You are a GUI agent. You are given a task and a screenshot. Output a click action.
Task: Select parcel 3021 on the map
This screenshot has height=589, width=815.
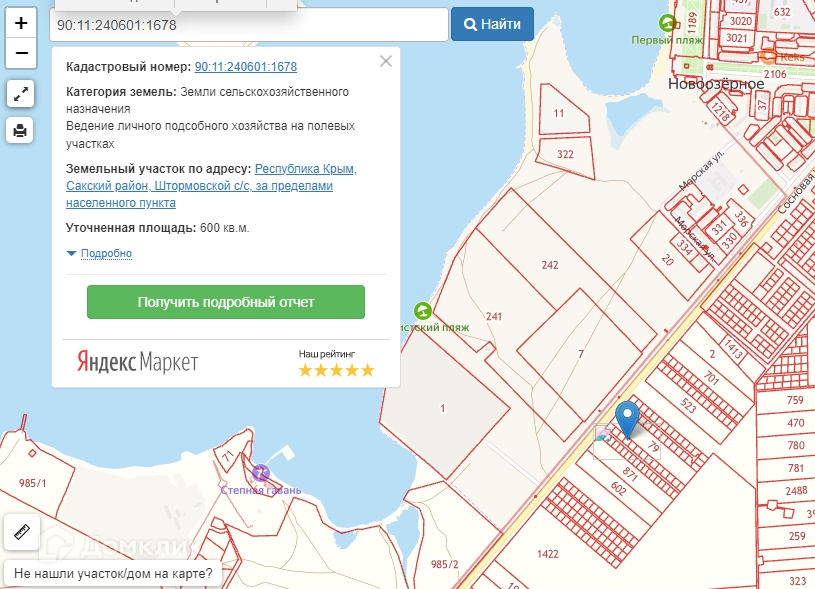tap(737, 37)
